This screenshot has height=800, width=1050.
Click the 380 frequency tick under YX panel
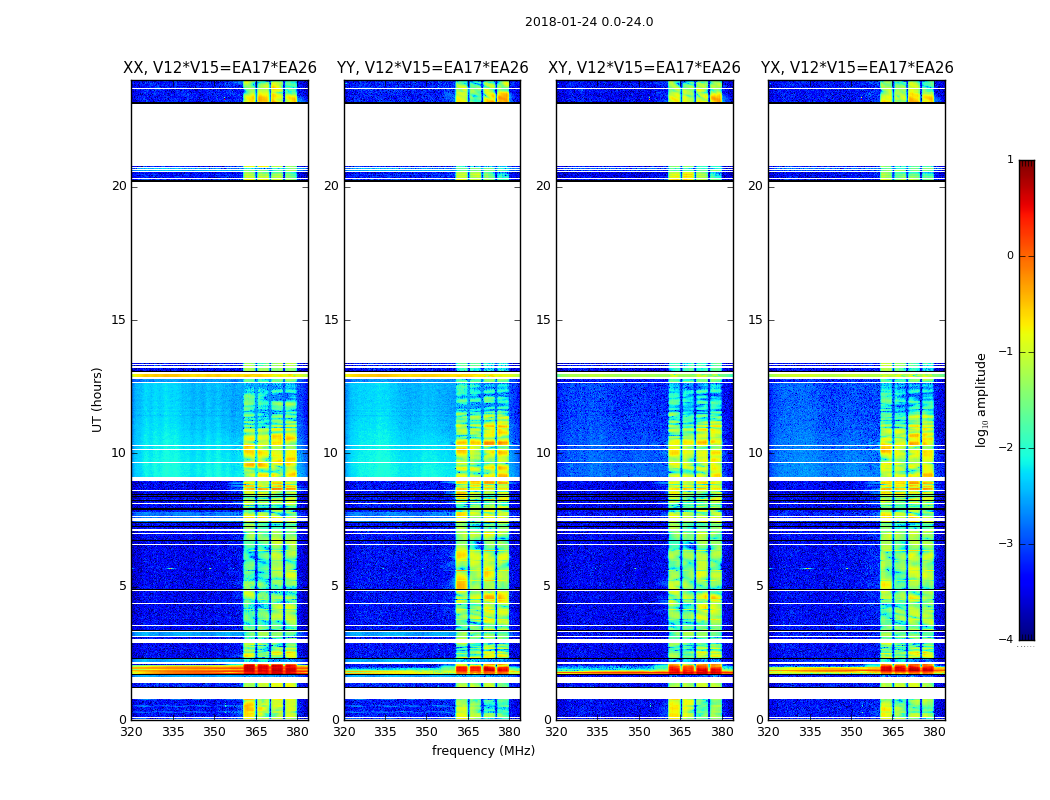934,731
